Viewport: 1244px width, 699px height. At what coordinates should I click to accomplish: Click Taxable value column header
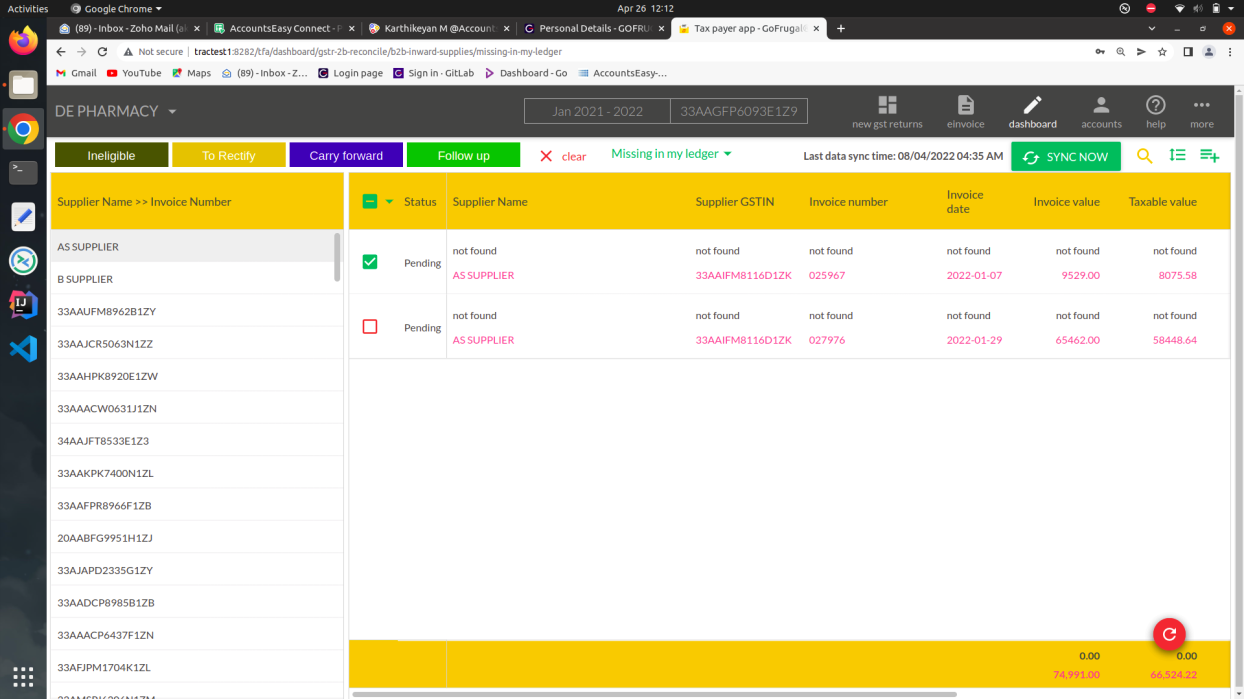1162,201
